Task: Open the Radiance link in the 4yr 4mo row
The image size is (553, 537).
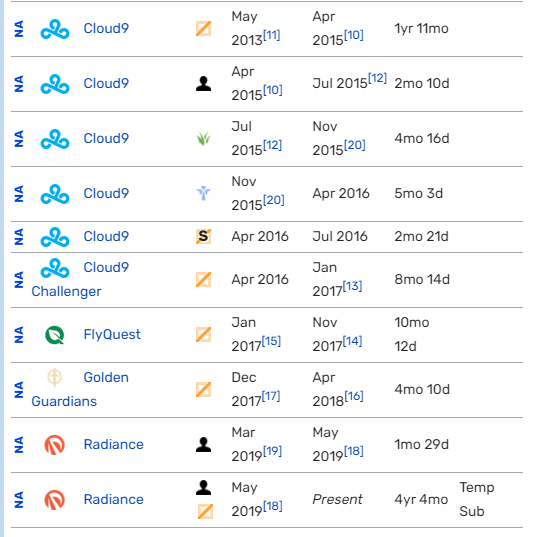Action: [x=114, y=500]
